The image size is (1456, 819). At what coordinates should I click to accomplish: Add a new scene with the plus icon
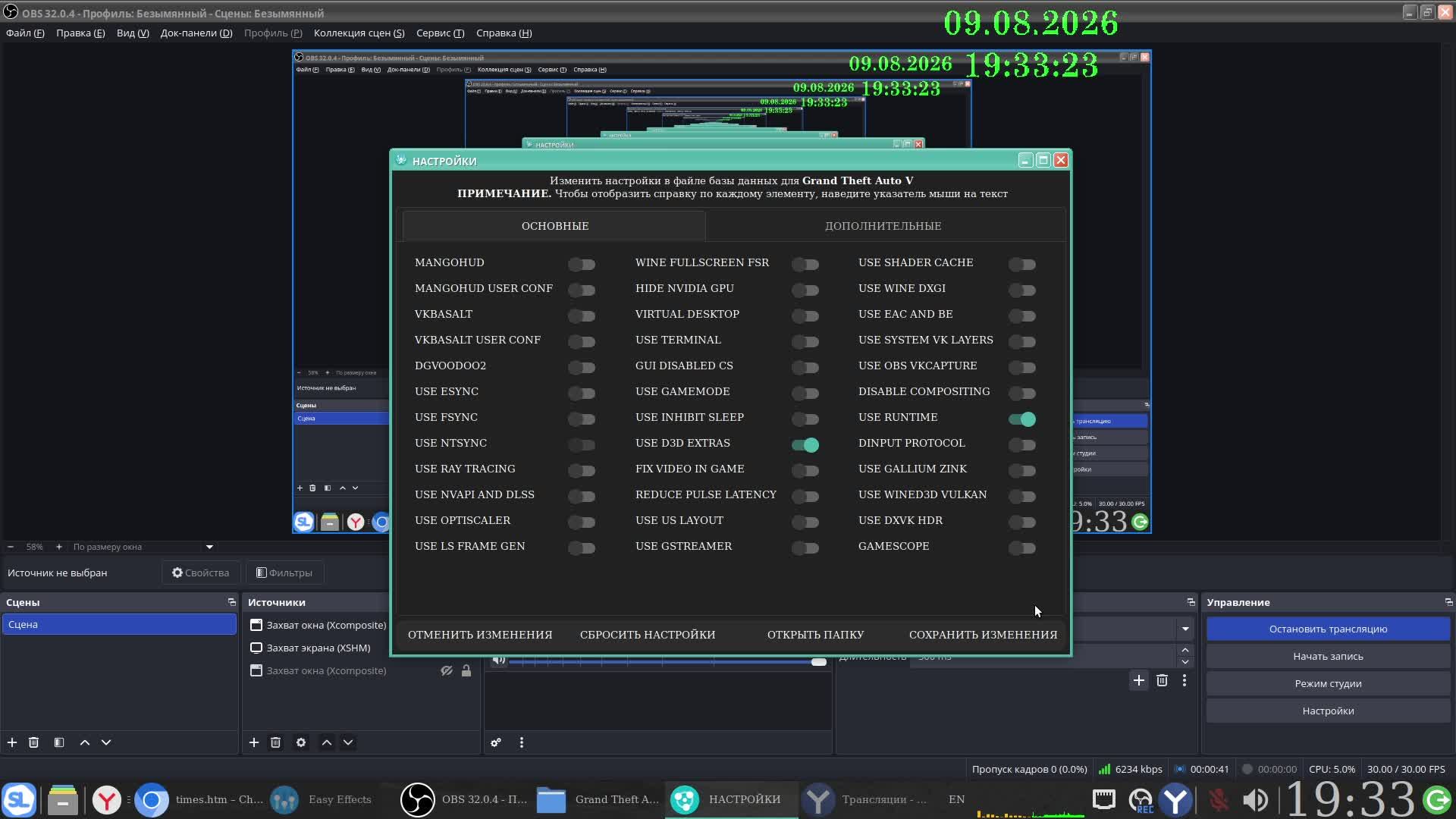point(12,742)
